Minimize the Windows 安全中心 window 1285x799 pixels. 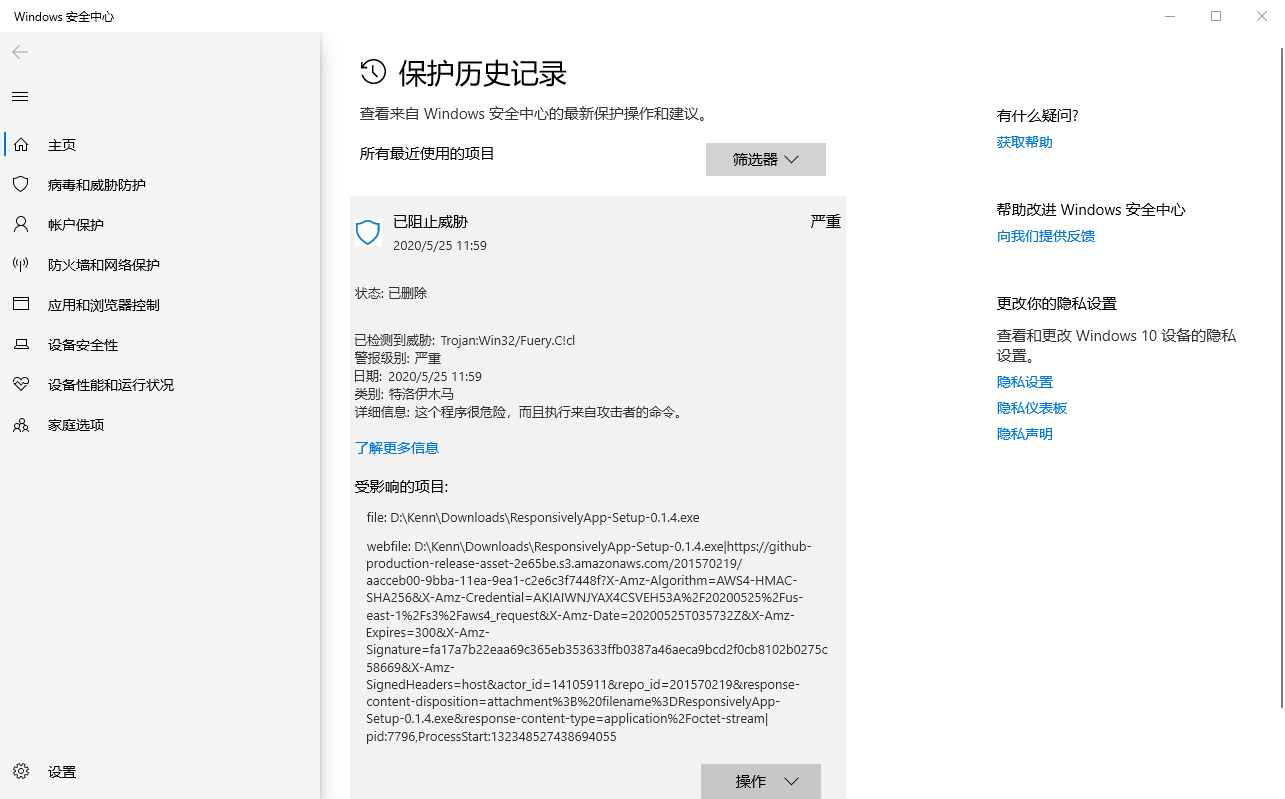coord(1170,16)
